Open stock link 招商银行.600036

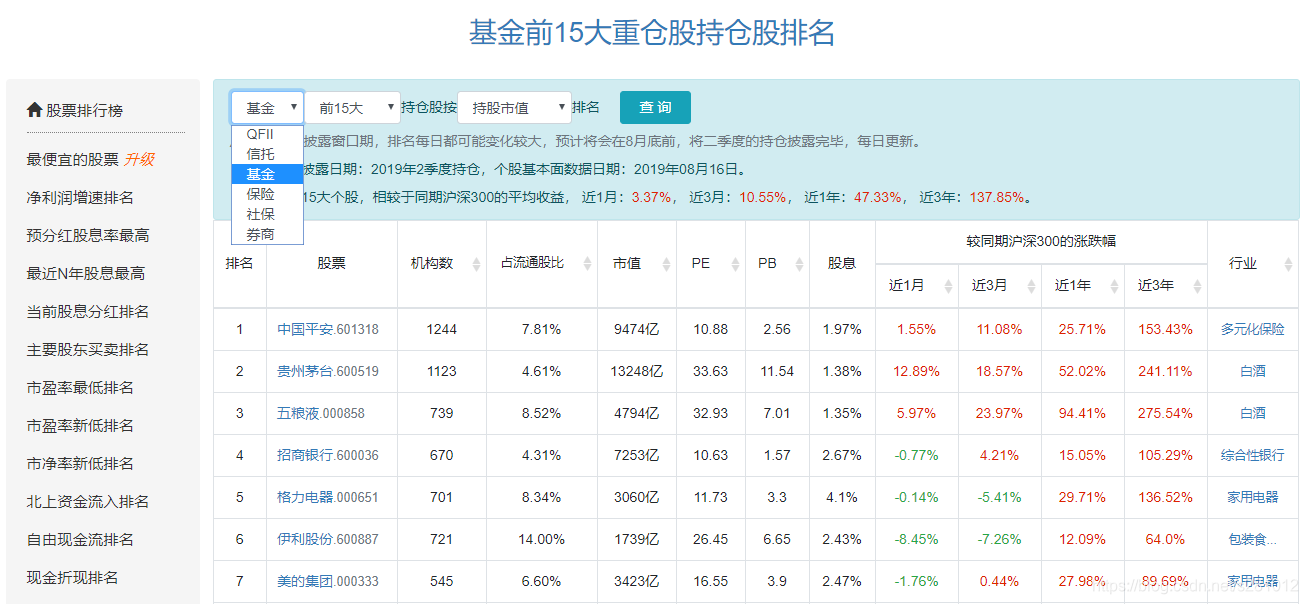pos(328,455)
